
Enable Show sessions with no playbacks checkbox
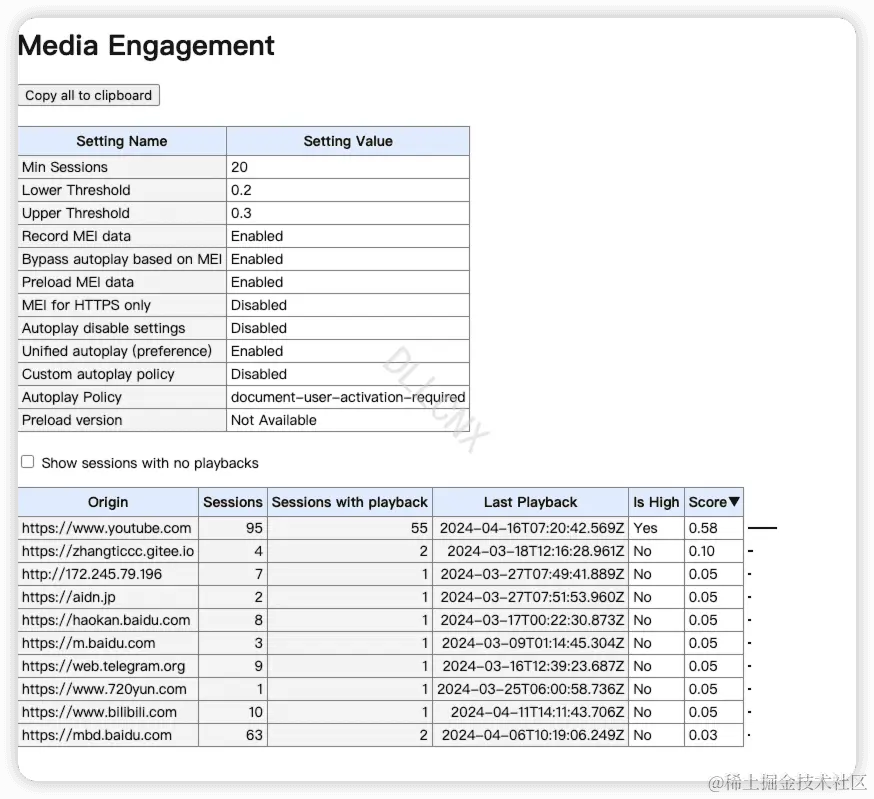[27, 462]
